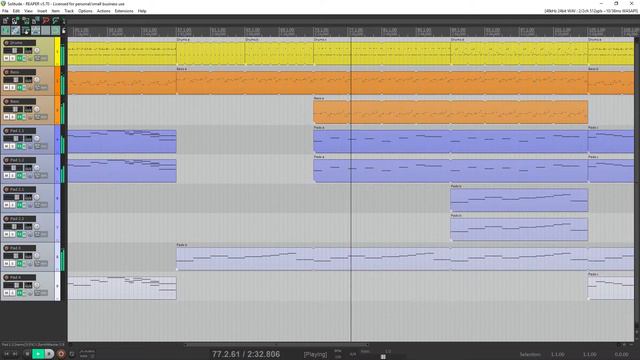640x360 pixels.
Task: Open FX chain on Pad 1.1 track
Action: click(19, 147)
